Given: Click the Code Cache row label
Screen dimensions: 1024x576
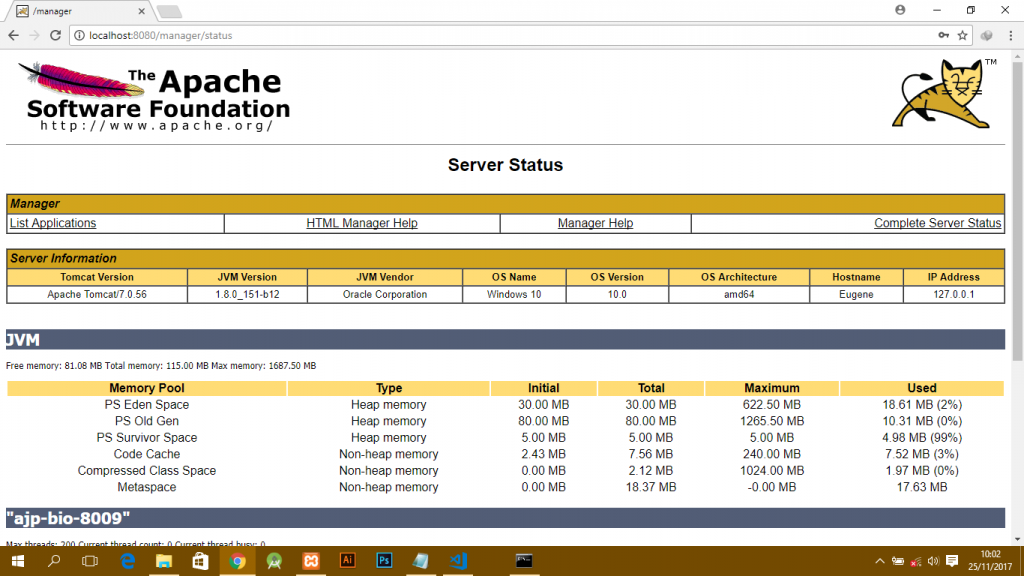Looking at the screenshot, I should coord(146,454).
